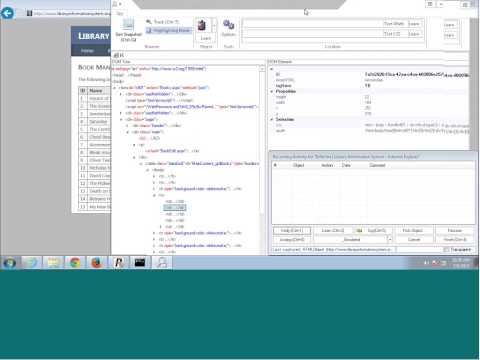This screenshot has height=360, width=480.
Task: Launch Firefox from the taskbar
Action: [97, 263]
